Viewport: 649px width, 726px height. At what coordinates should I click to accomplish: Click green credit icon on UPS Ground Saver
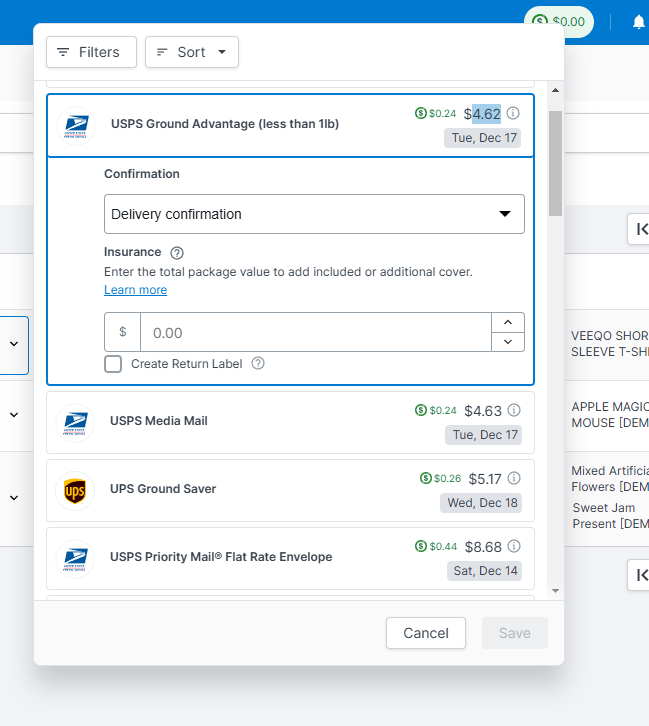pos(425,478)
